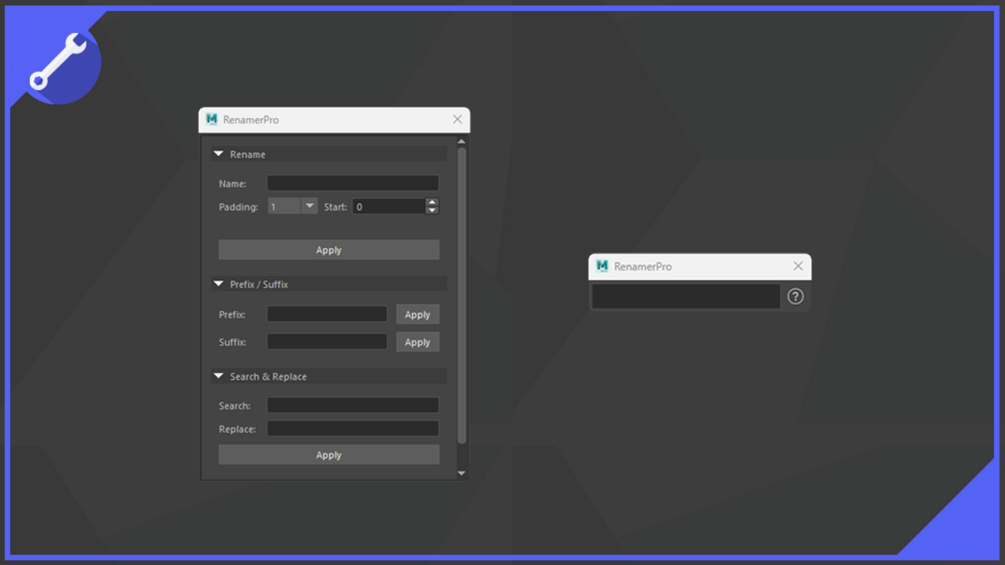Collapse the Prefix / Suffix section
This screenshot has width=1005, height=565.
(x=219, y=284)
